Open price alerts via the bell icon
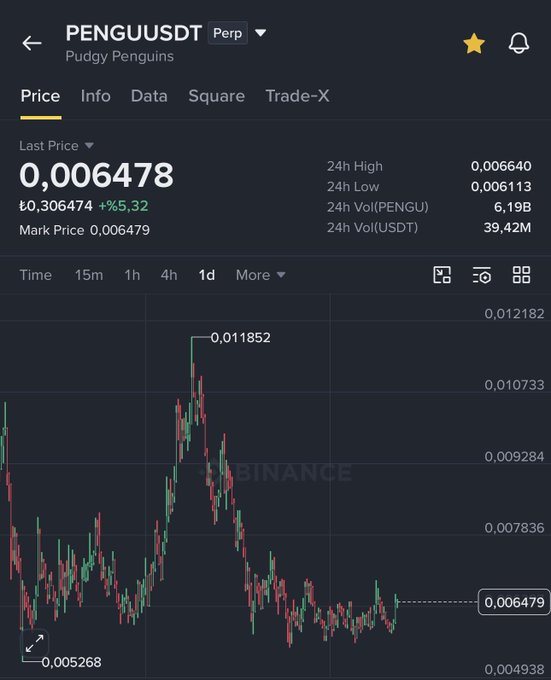This screenshot has width=551, height=680. tap(518, 43)
